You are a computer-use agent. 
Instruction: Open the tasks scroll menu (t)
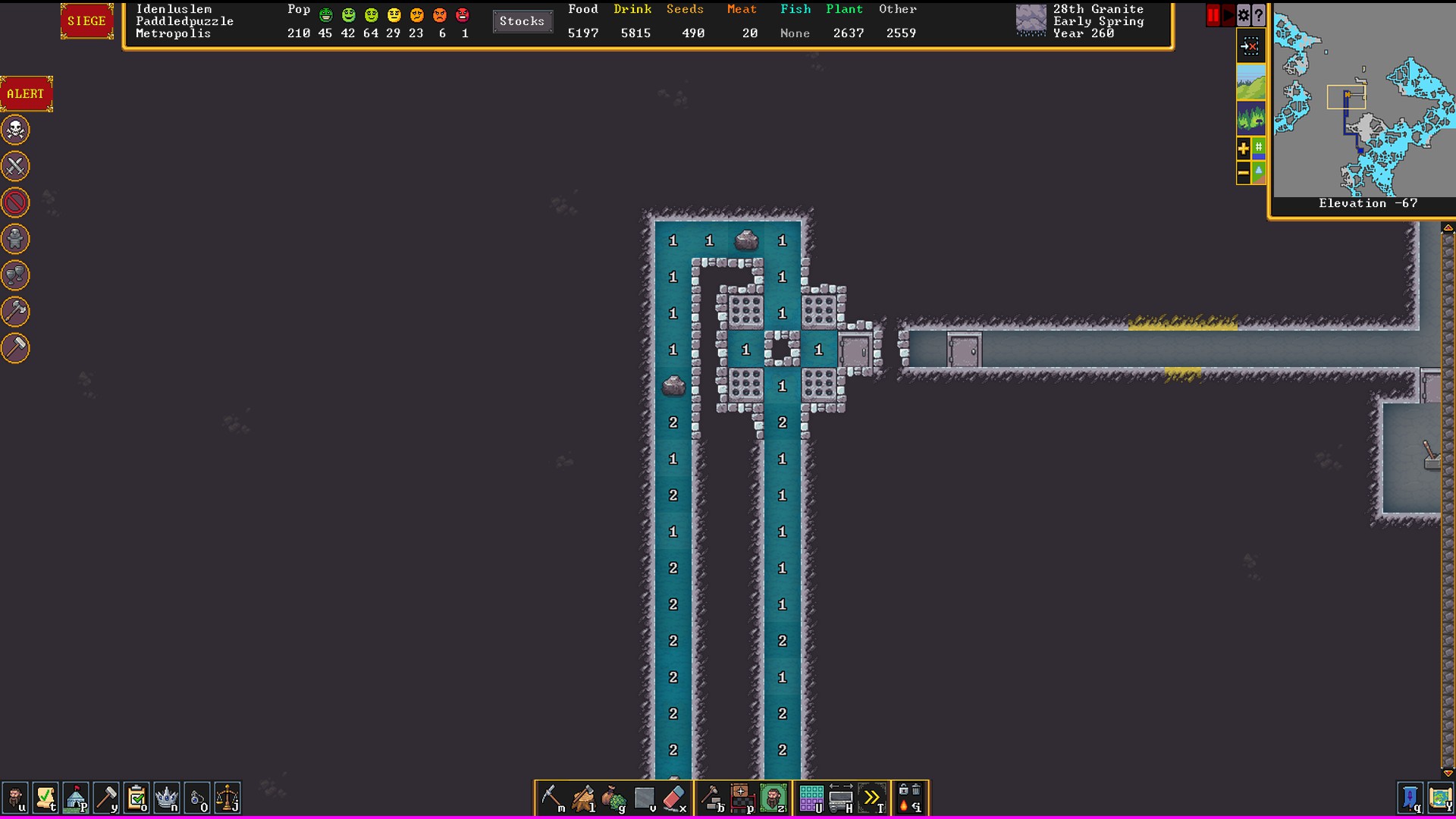[45, 799]
